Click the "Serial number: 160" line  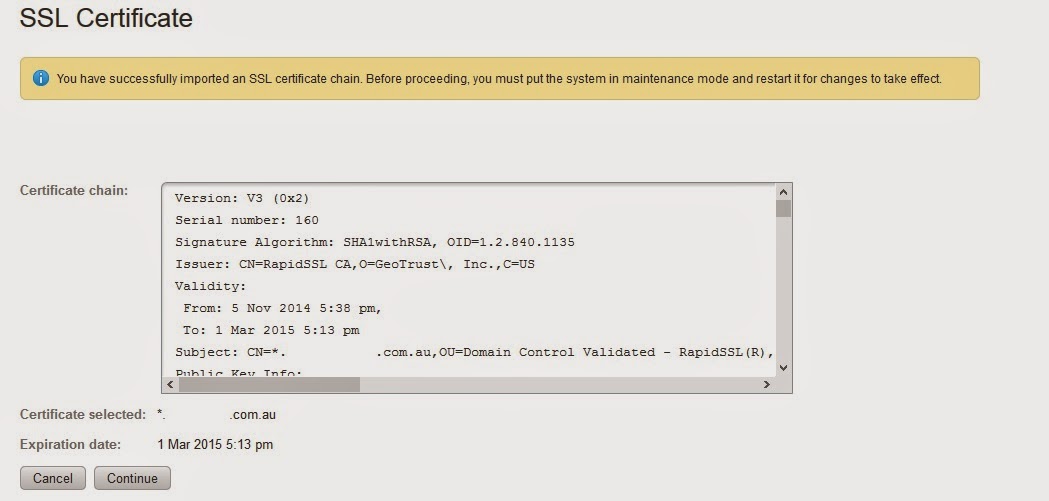[247, 220]
